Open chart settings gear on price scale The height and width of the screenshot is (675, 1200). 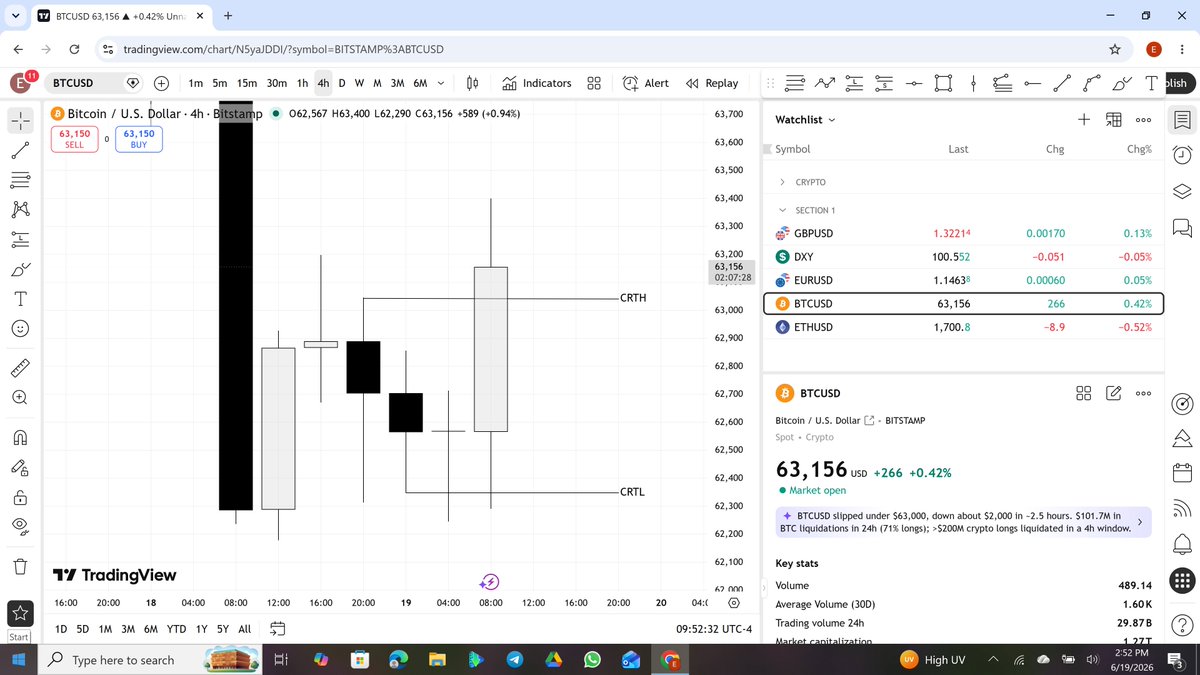tap(735, 603)
